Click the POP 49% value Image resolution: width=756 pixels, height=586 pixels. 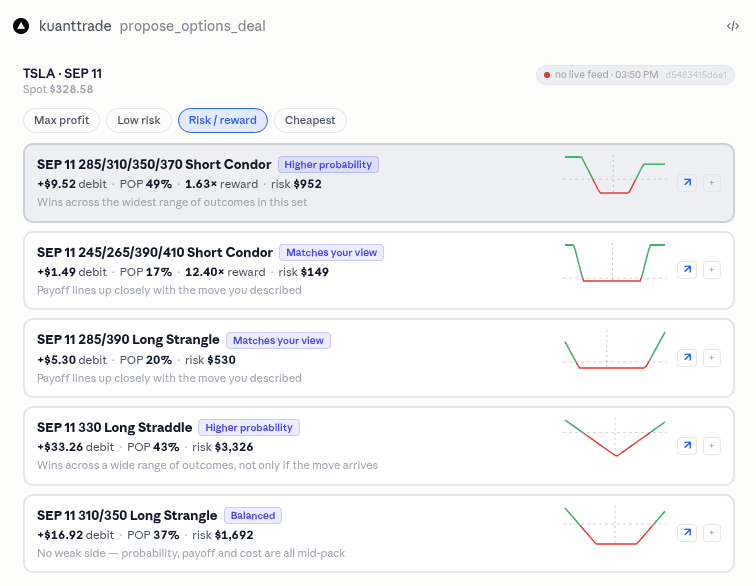(146, 184)
